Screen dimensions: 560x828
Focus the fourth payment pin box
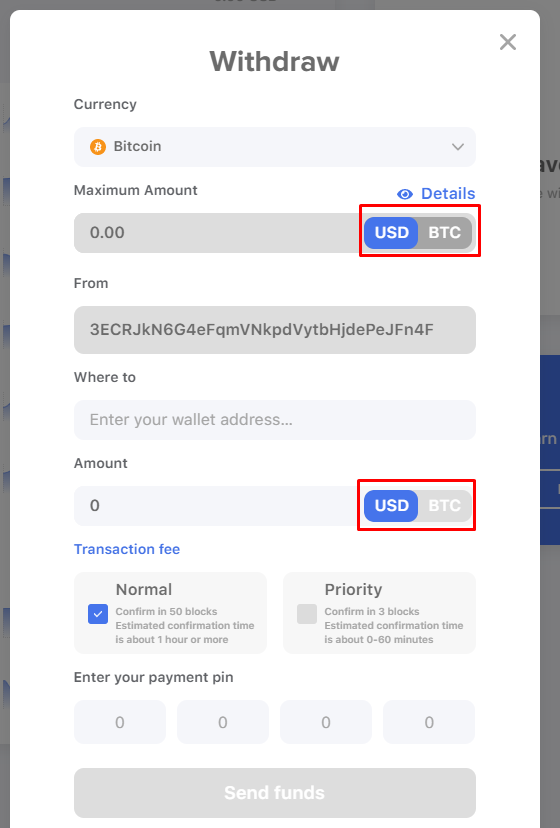(x=429, y=722)
